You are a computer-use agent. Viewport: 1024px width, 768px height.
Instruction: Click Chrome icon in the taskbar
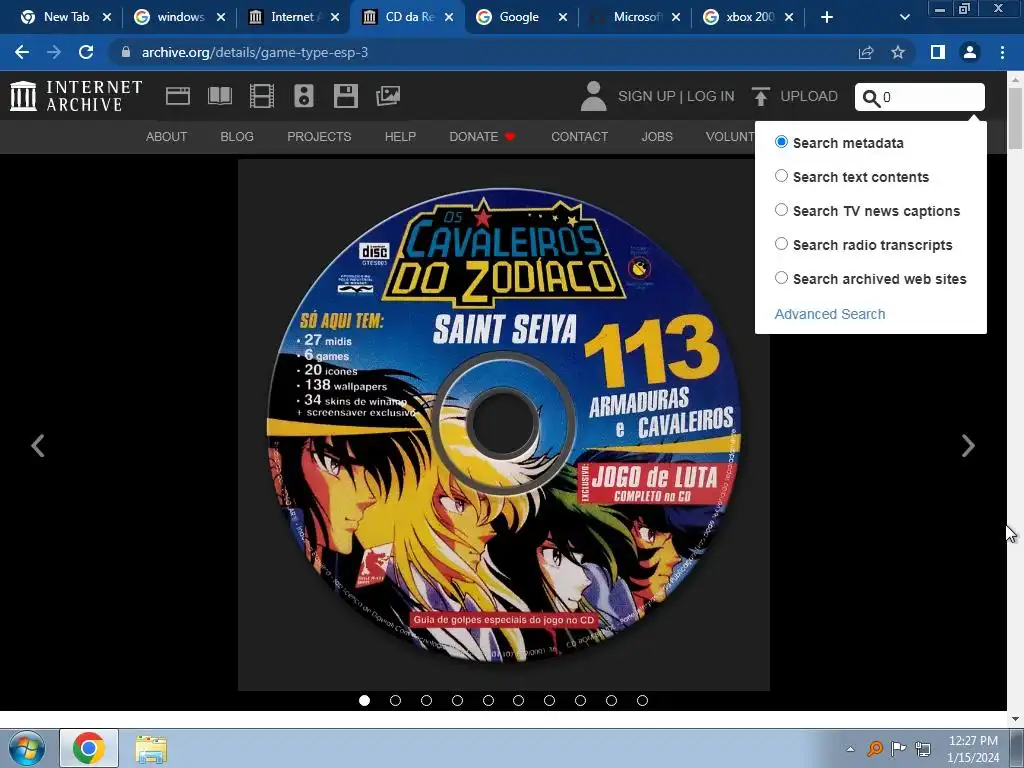[x=89, y=748]
